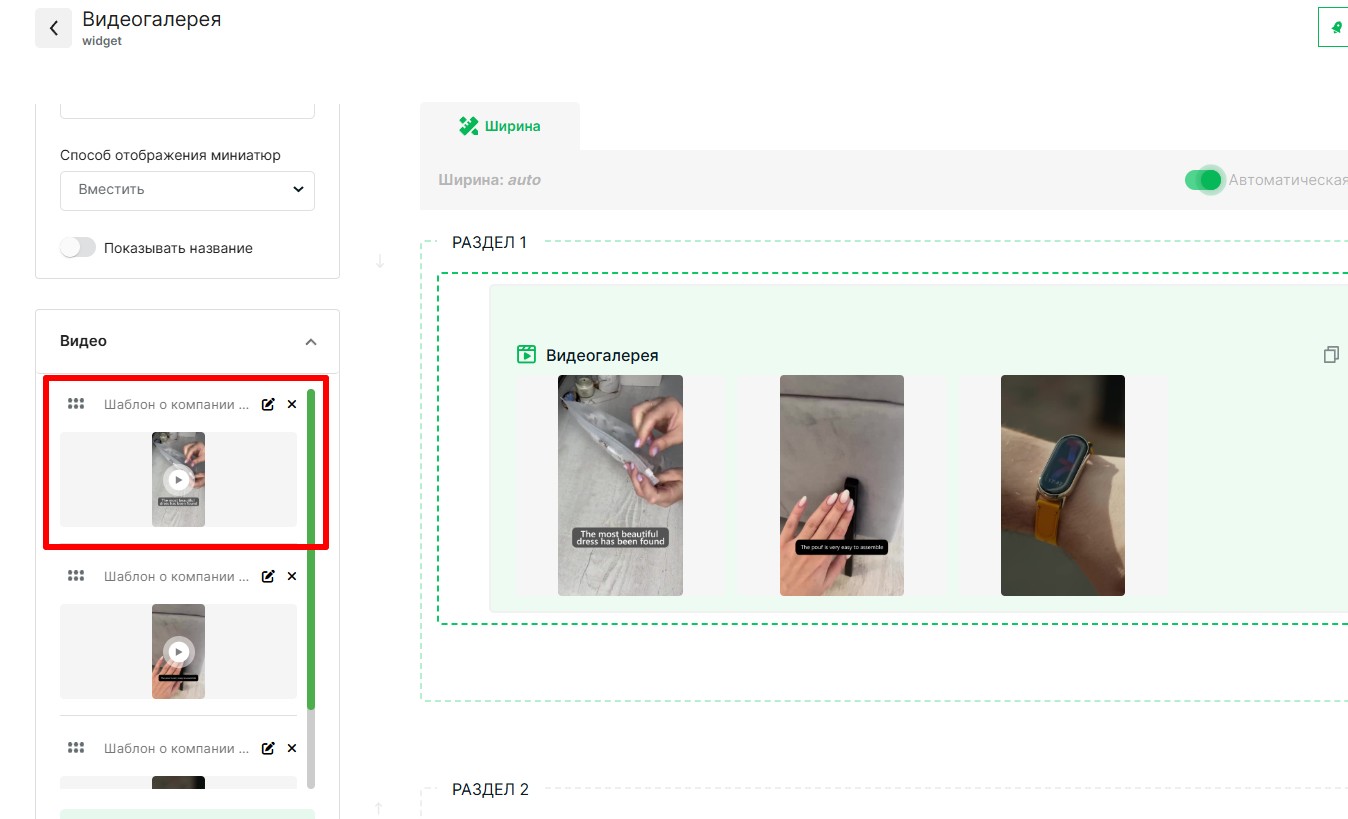Turn off the Автоматическая width toggle
This screenshot has height=819, width=1348.
[1204, 180]
